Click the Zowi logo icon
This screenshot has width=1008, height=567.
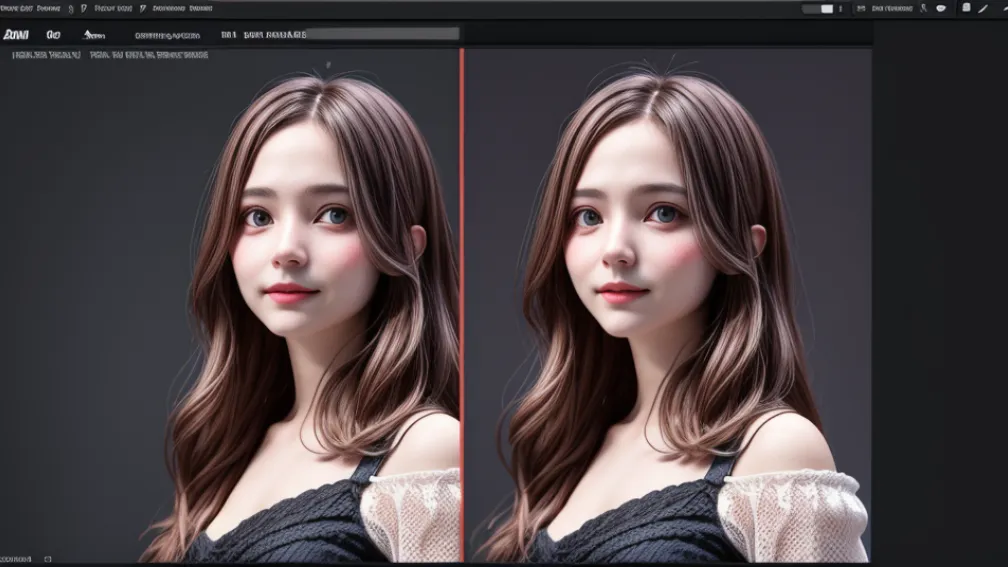coord(16,34)
